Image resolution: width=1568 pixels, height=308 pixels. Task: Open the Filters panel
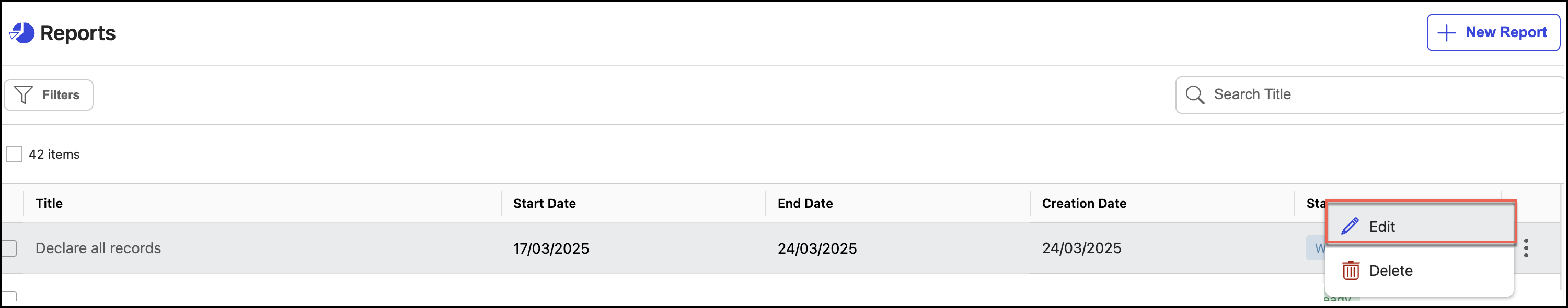tap(49, 95)
